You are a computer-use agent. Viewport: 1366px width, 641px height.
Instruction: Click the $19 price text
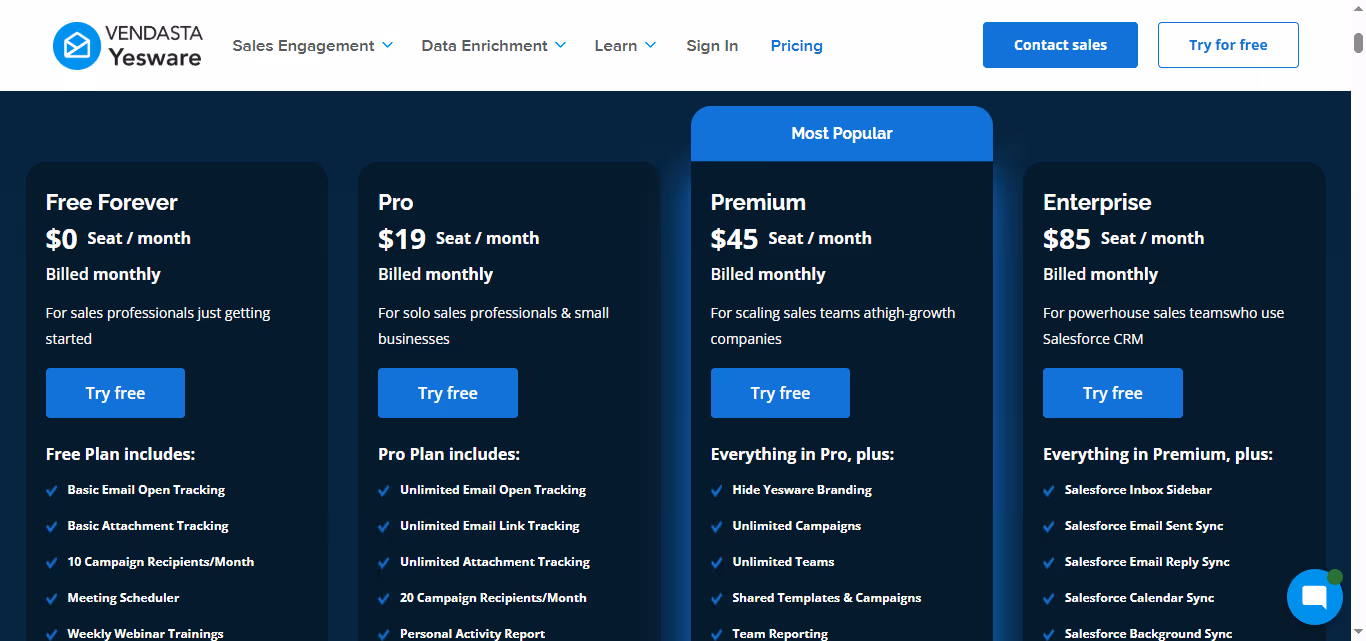(401, 239)
